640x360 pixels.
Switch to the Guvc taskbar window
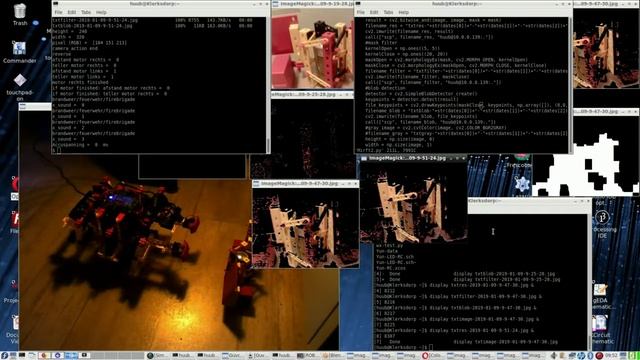pyautogui.click(x=234, y=356)
